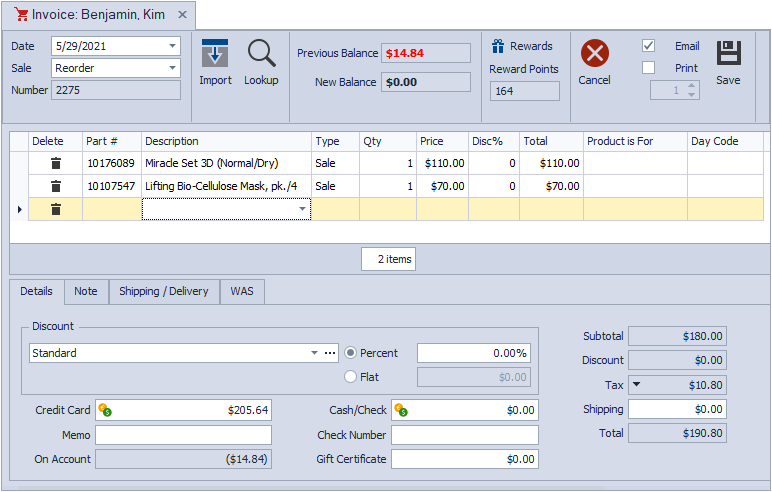Image resolution: width=772 pixels, height=492 pixels.
Task: Click the Price column header
Action: click(442, 141)
